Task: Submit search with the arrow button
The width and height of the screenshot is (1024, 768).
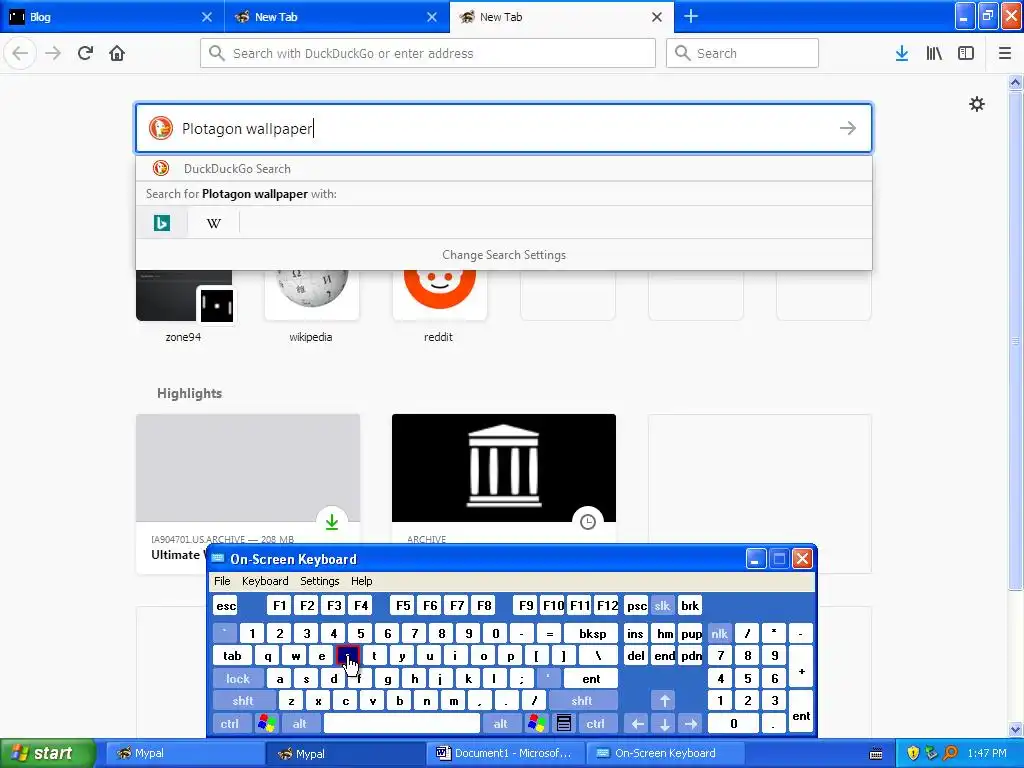Action: (848, 128)
